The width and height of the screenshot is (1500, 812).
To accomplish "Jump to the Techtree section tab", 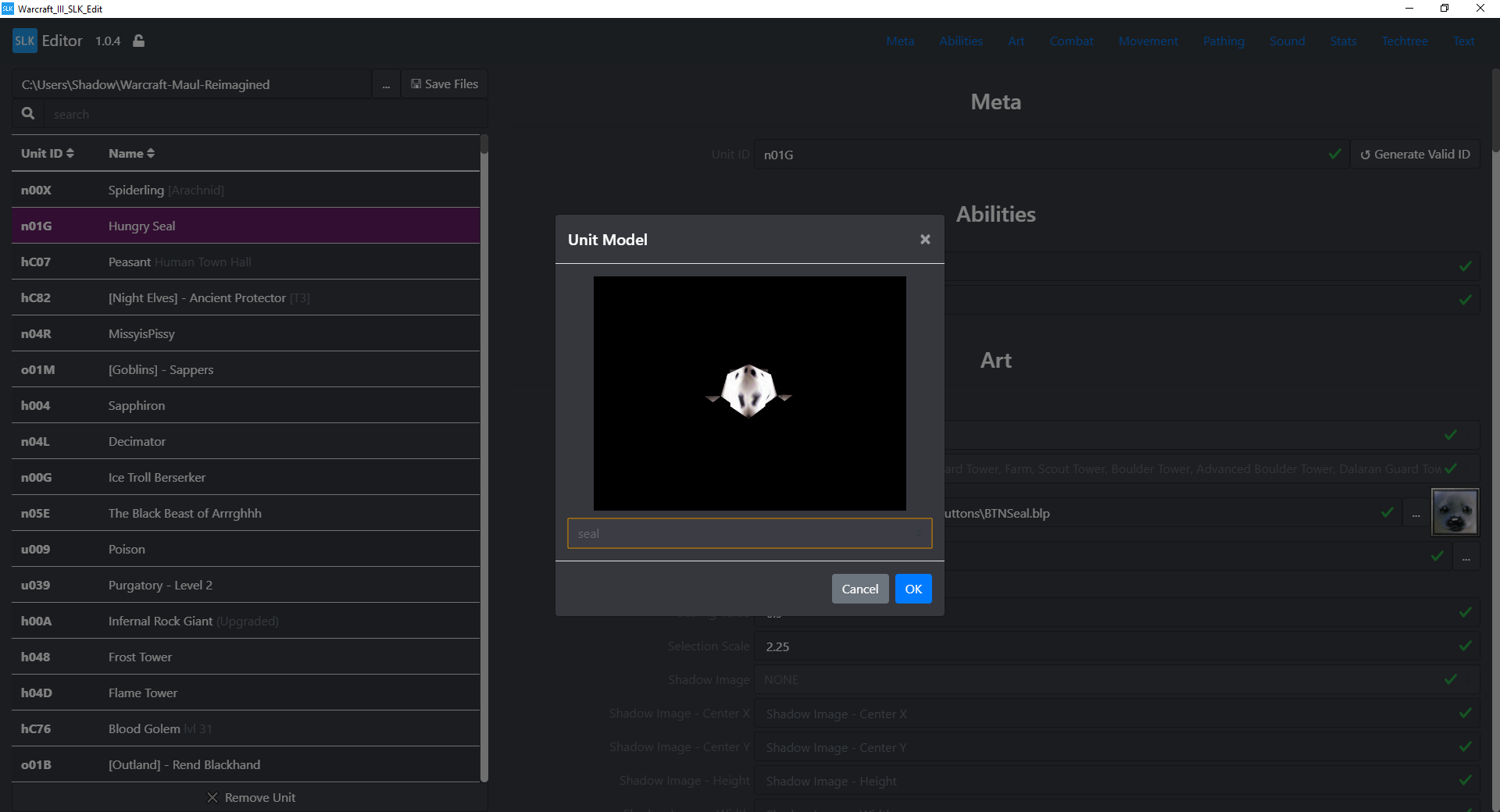I will click(1404, 41).
